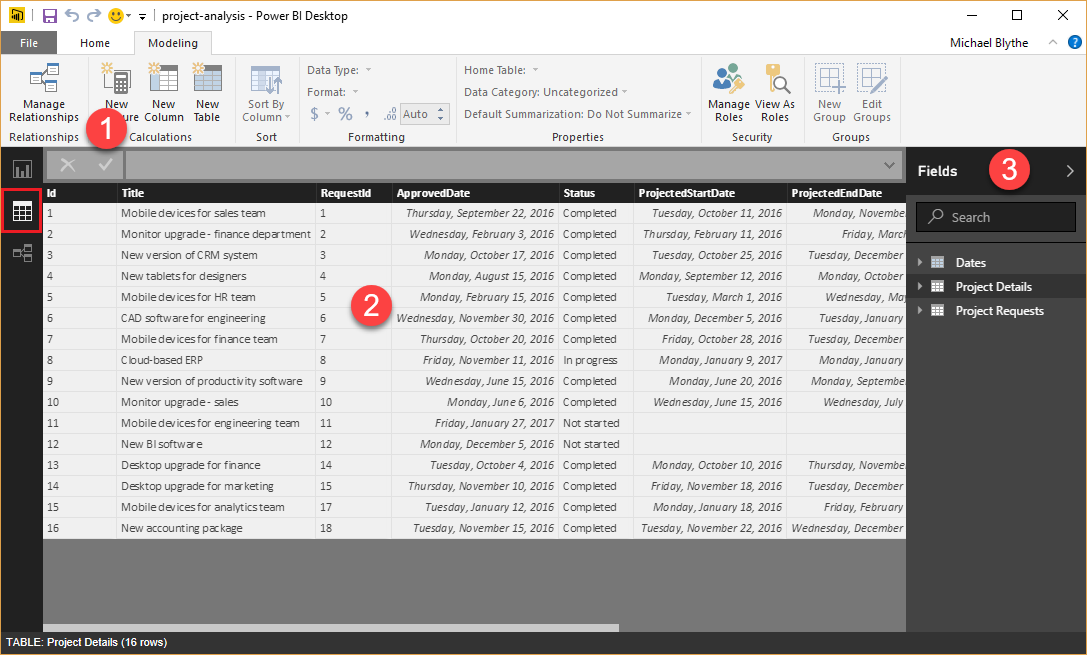1087x655 pixels.
Task: Click the Fields search box
Action: click(995, 217)
